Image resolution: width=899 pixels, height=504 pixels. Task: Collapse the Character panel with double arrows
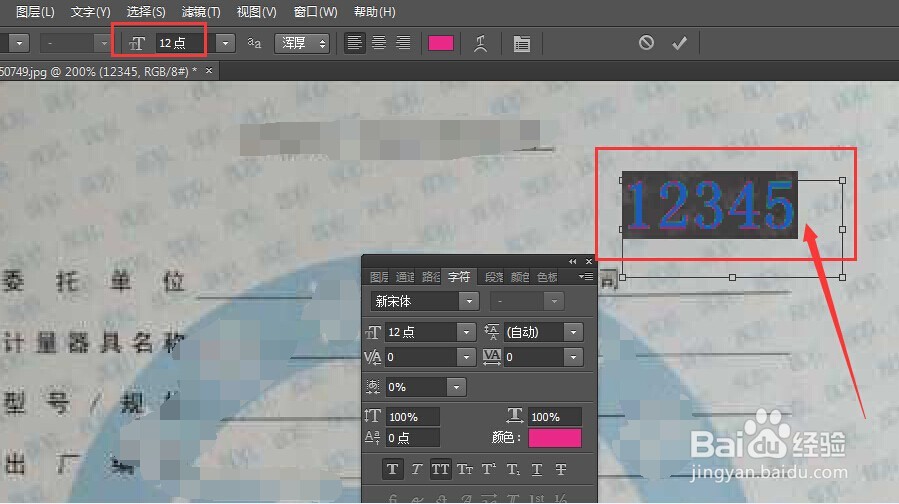tap(572, 261)
